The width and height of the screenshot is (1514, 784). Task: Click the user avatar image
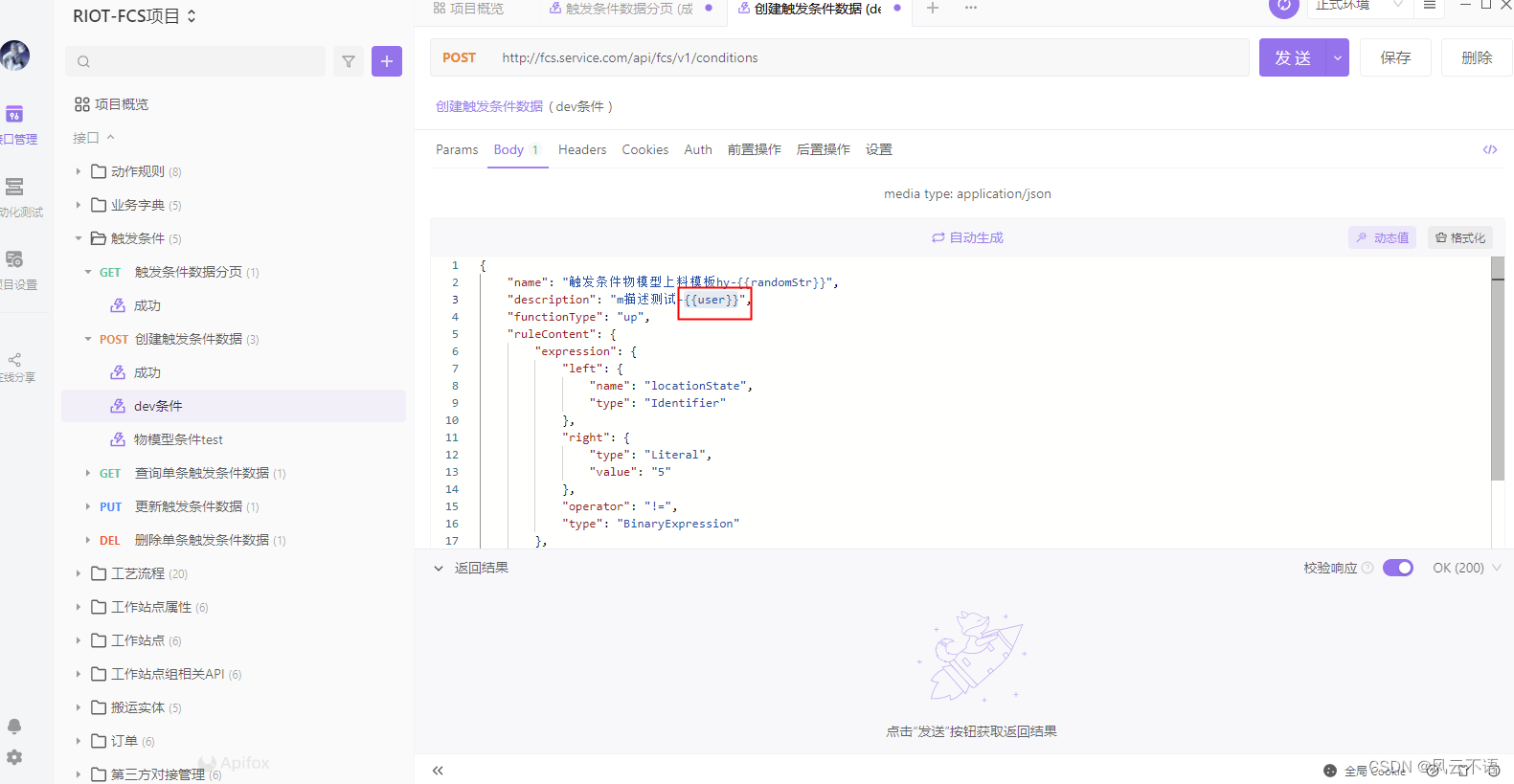click(x=14, y=56)
